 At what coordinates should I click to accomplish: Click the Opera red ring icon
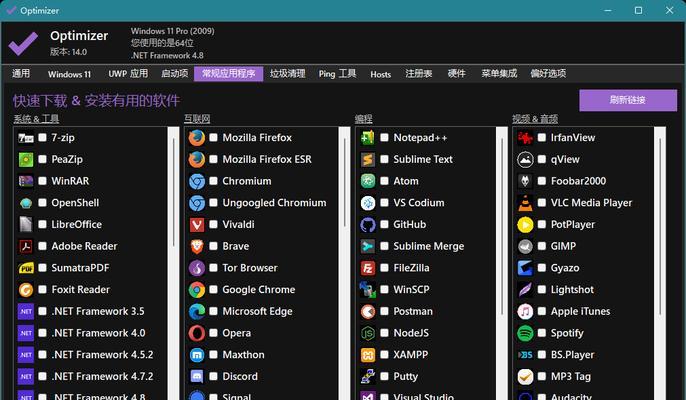[197, 333]
